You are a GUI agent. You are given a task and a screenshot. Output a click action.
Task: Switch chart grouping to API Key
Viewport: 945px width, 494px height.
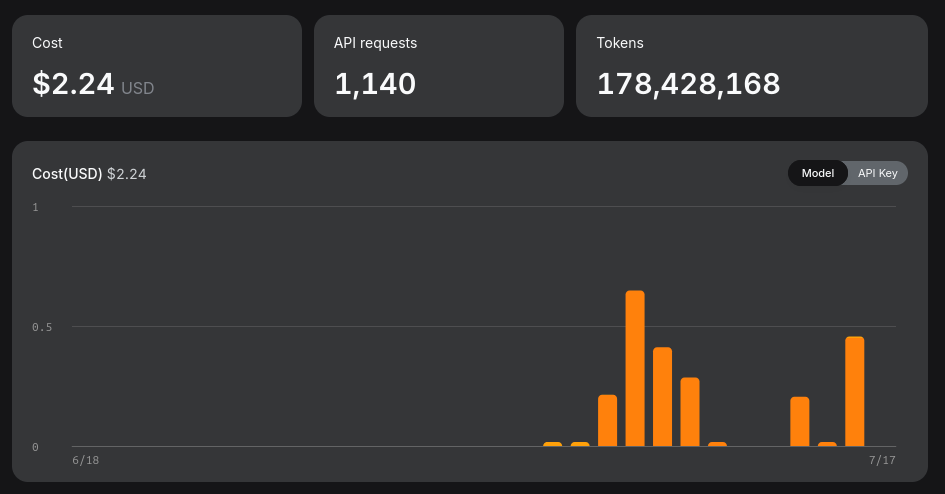(878, 174)
